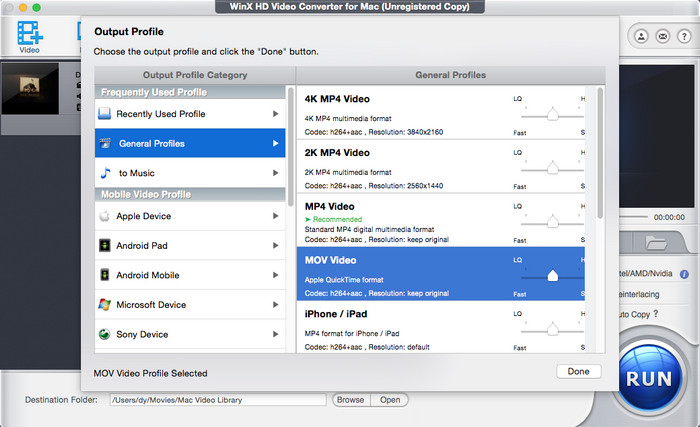Select Android Mobile category
700x427 pixels.
point(190,275)
